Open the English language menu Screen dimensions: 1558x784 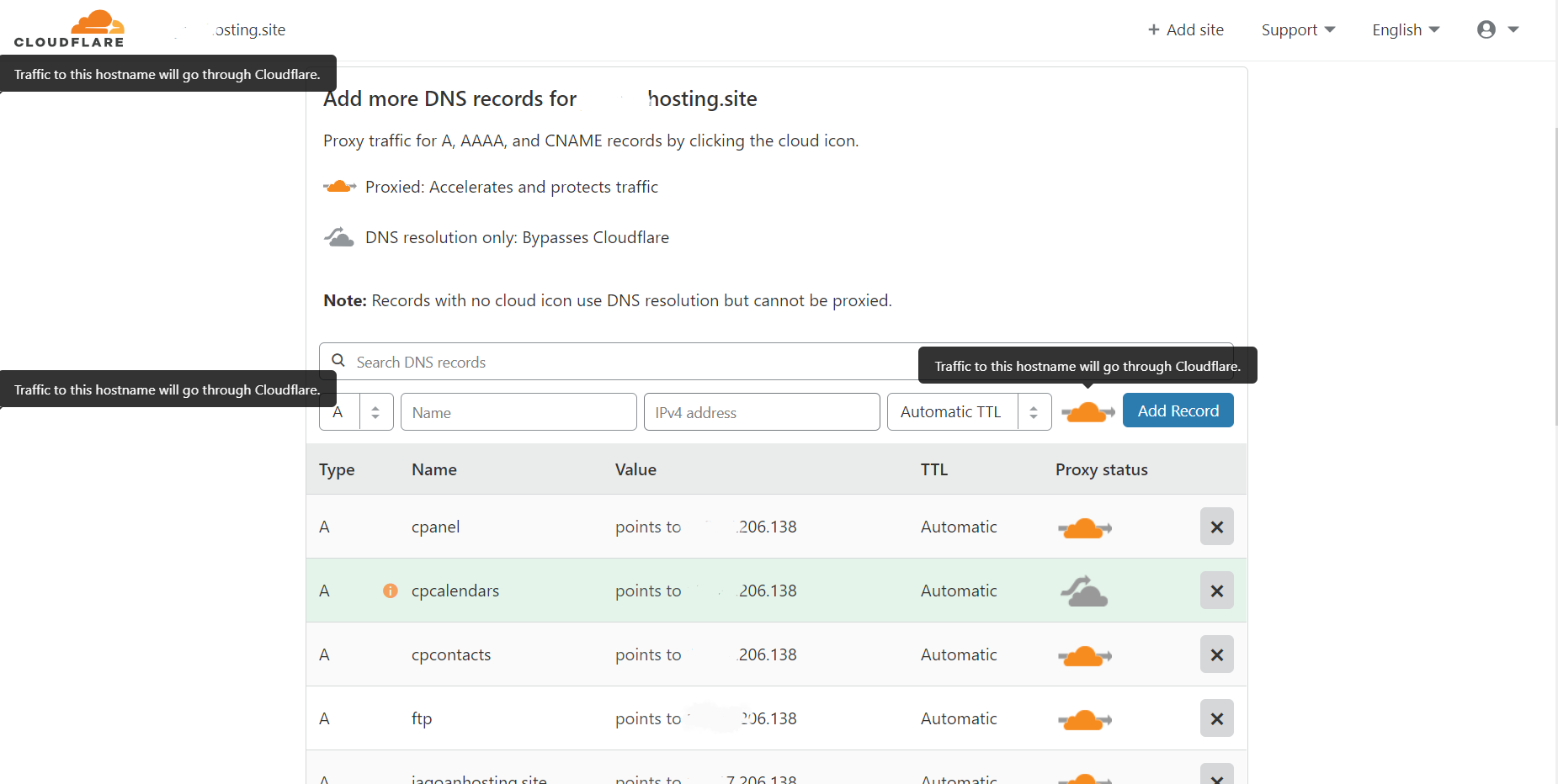point(1404,29)
